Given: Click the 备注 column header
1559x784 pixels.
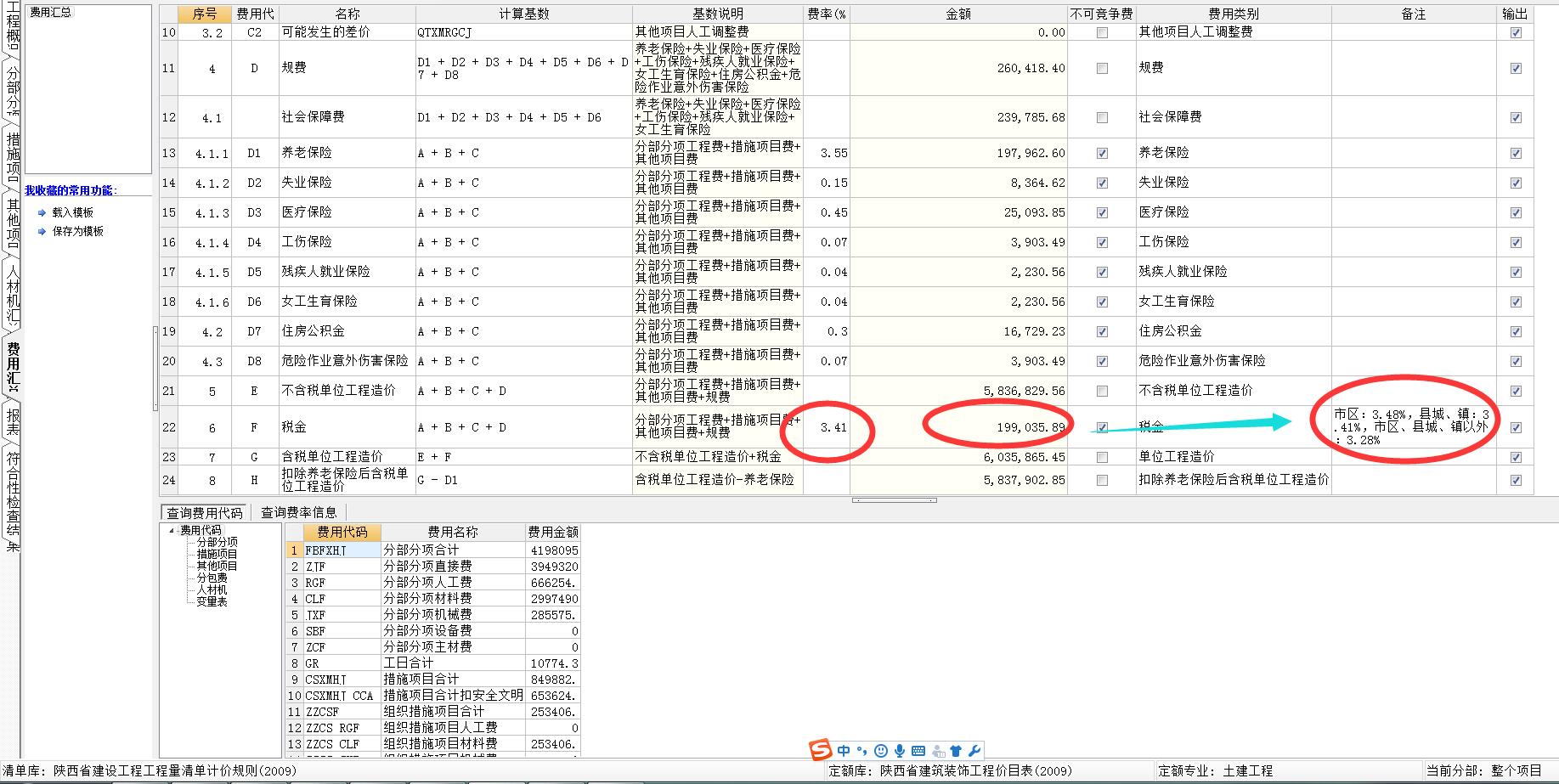Looking at the screenshot, I should coord(1414,14).
